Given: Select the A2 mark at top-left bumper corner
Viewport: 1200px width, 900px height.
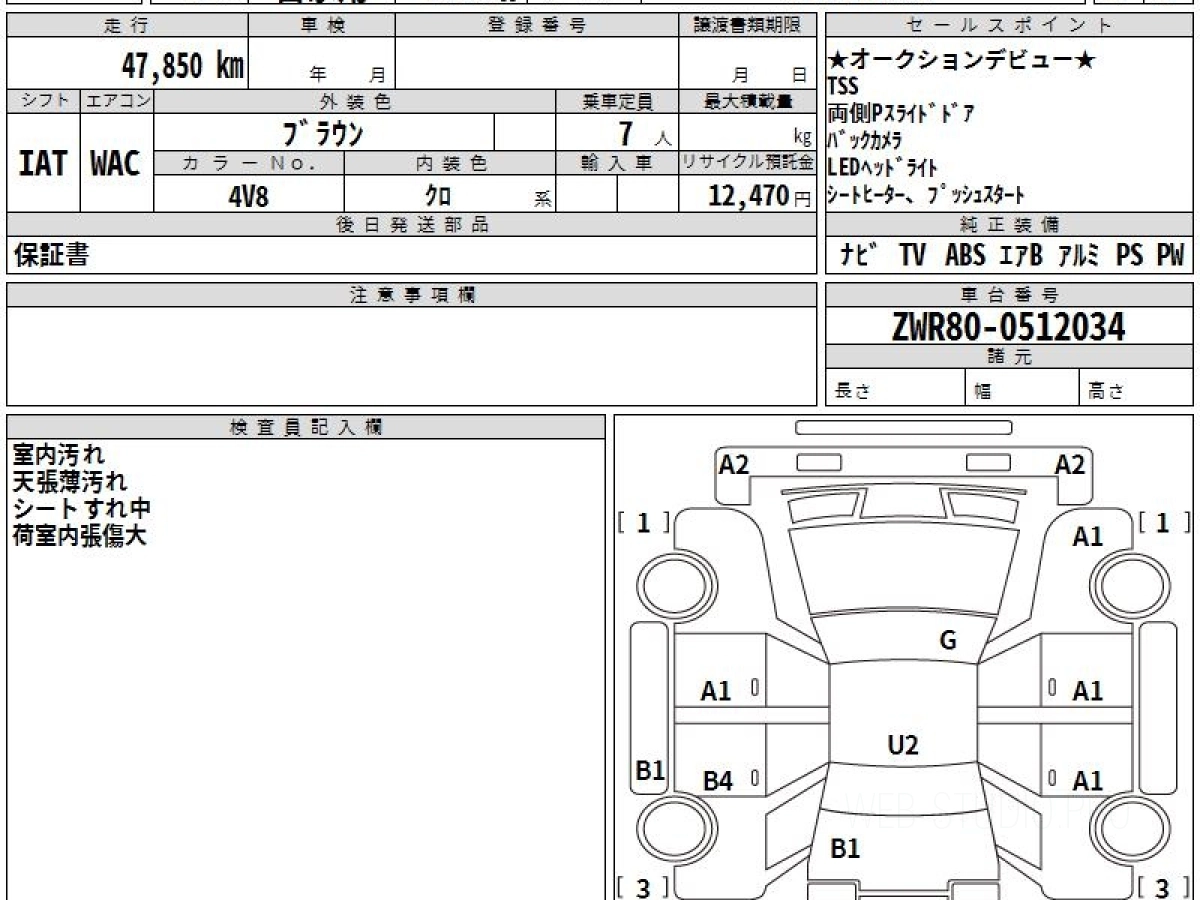Looking at the screenshot, I should (734, 464).
